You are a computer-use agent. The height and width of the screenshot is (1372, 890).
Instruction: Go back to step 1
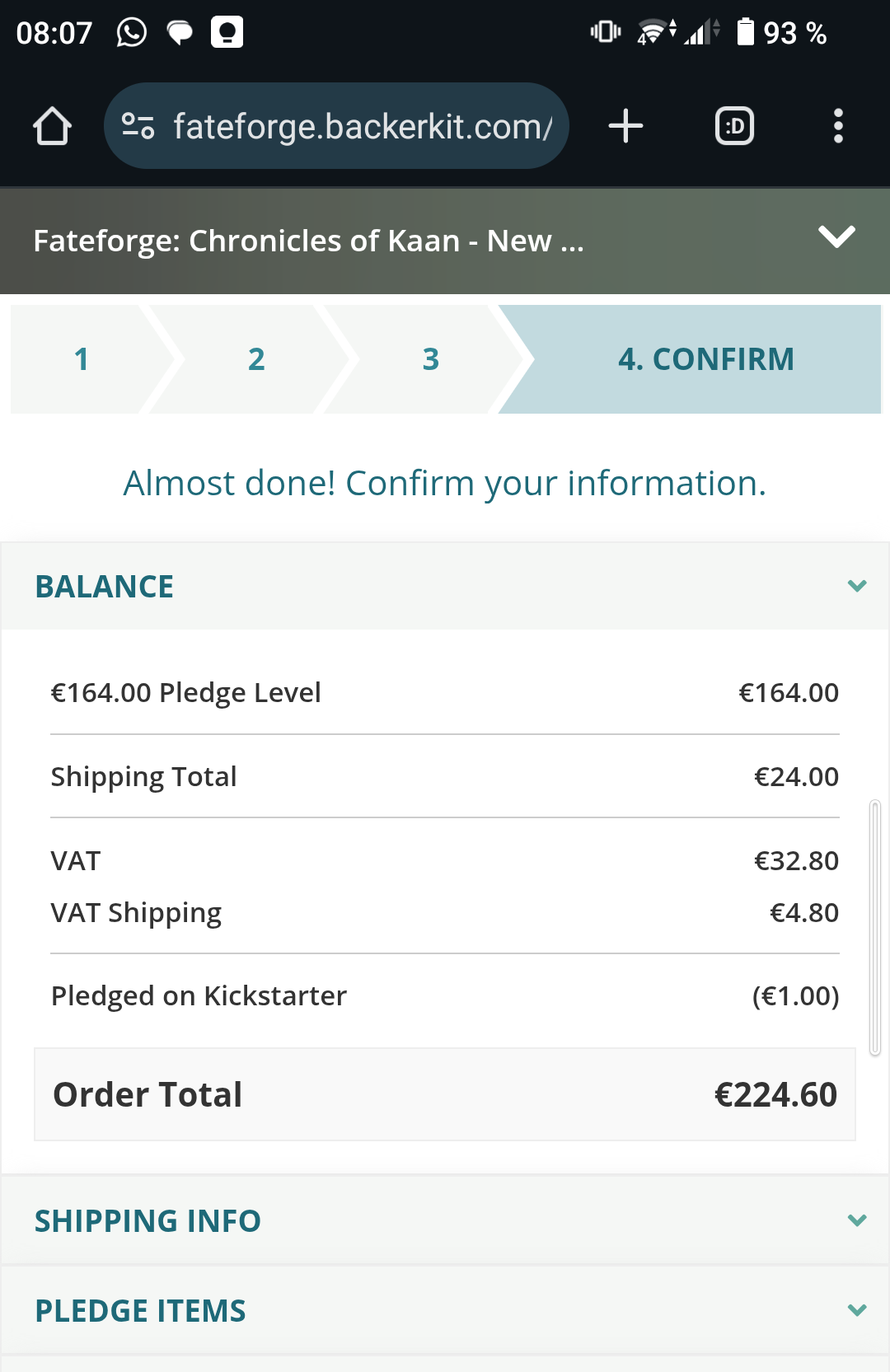82,359
